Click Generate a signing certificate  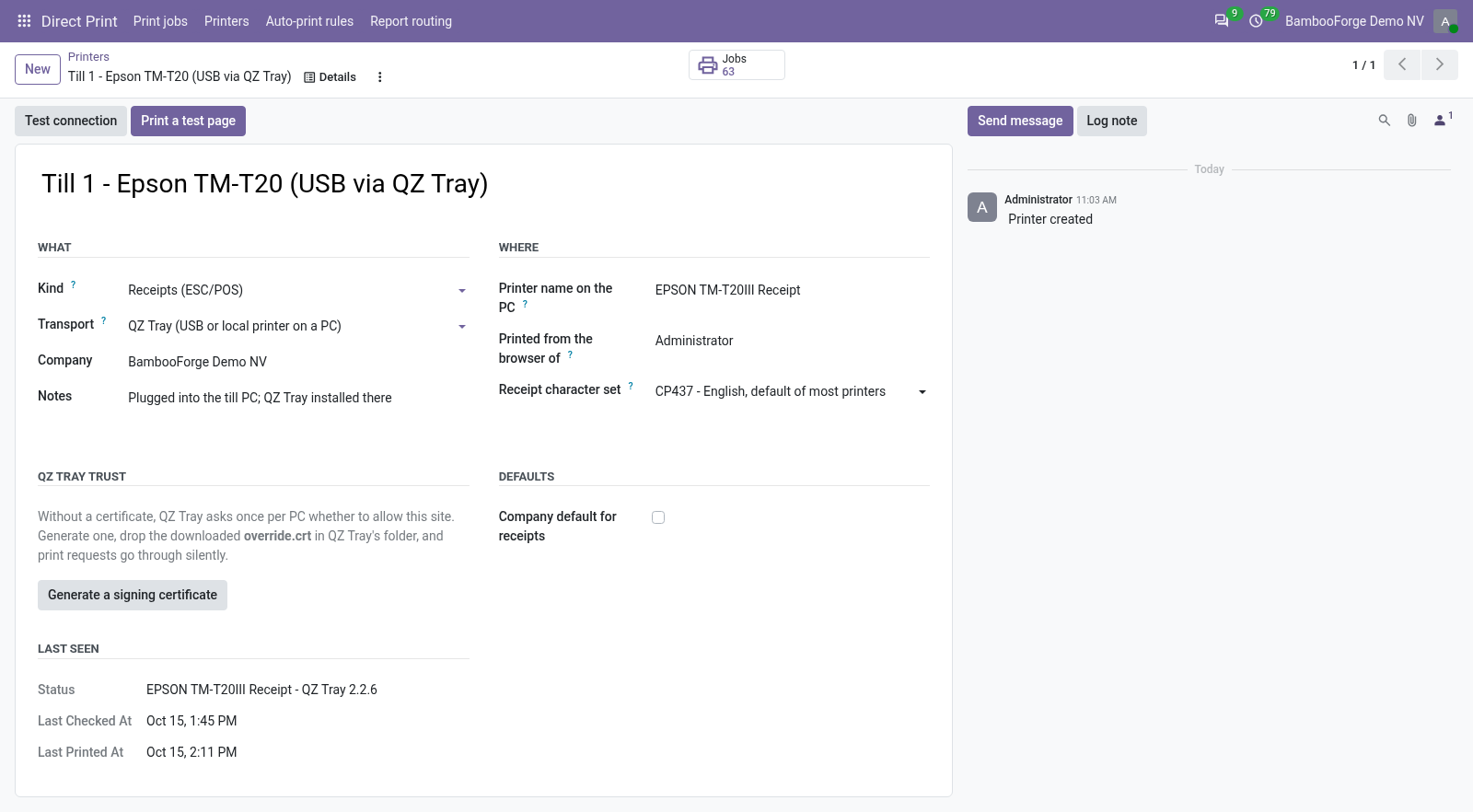click(x=133, y=595)
